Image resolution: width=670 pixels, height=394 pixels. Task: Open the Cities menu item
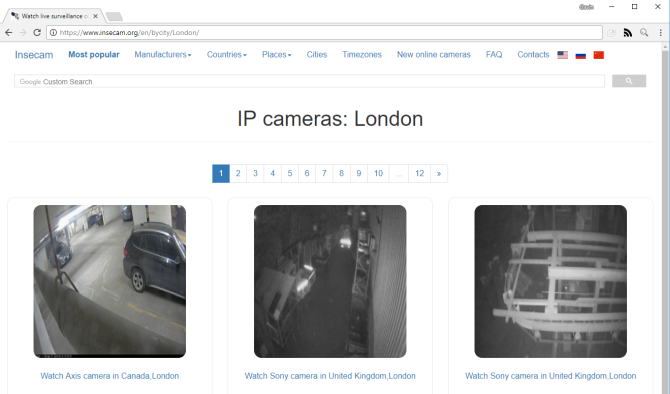pos(317,55)
